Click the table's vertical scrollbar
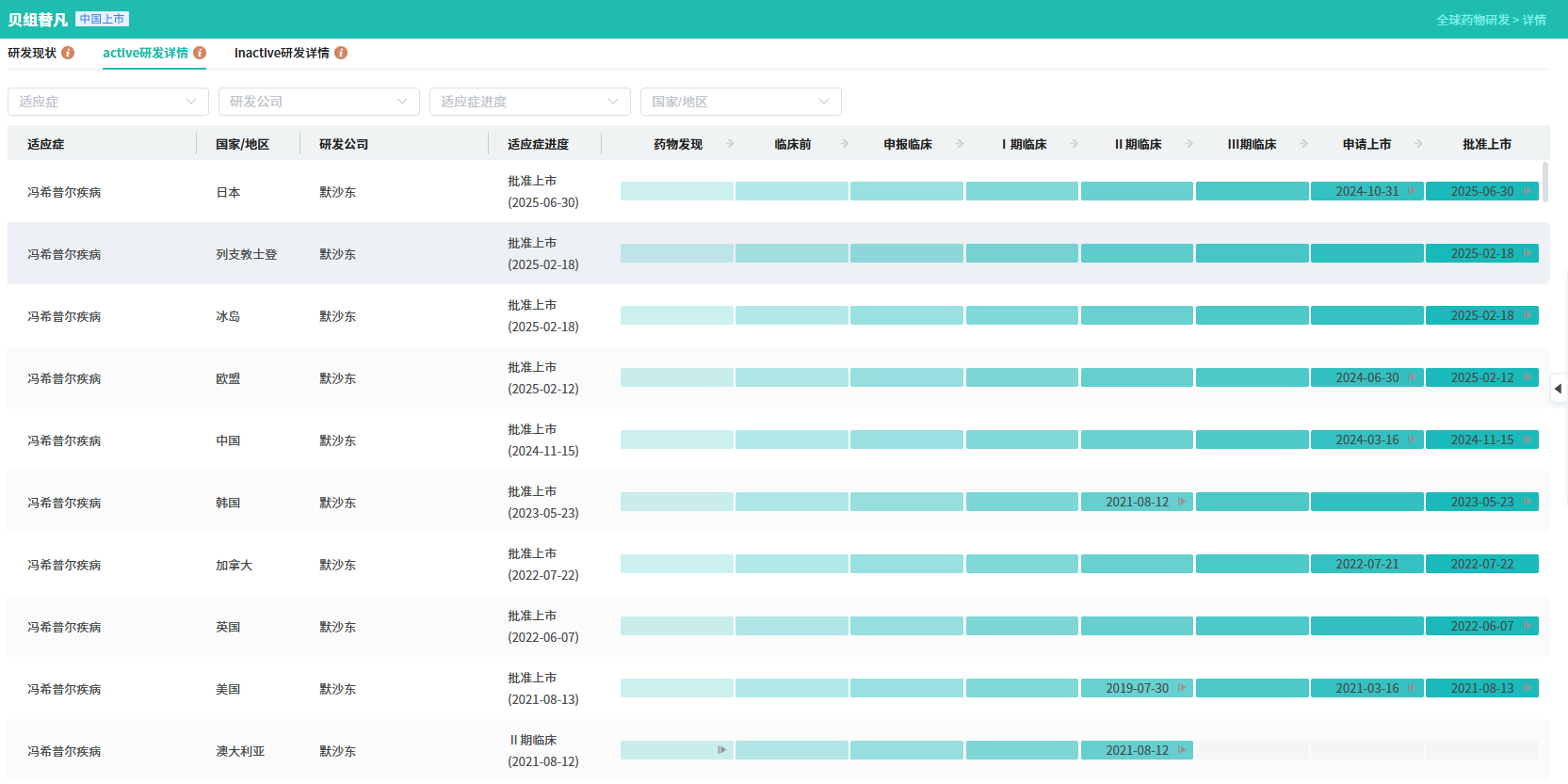 tap(1544, 181)
